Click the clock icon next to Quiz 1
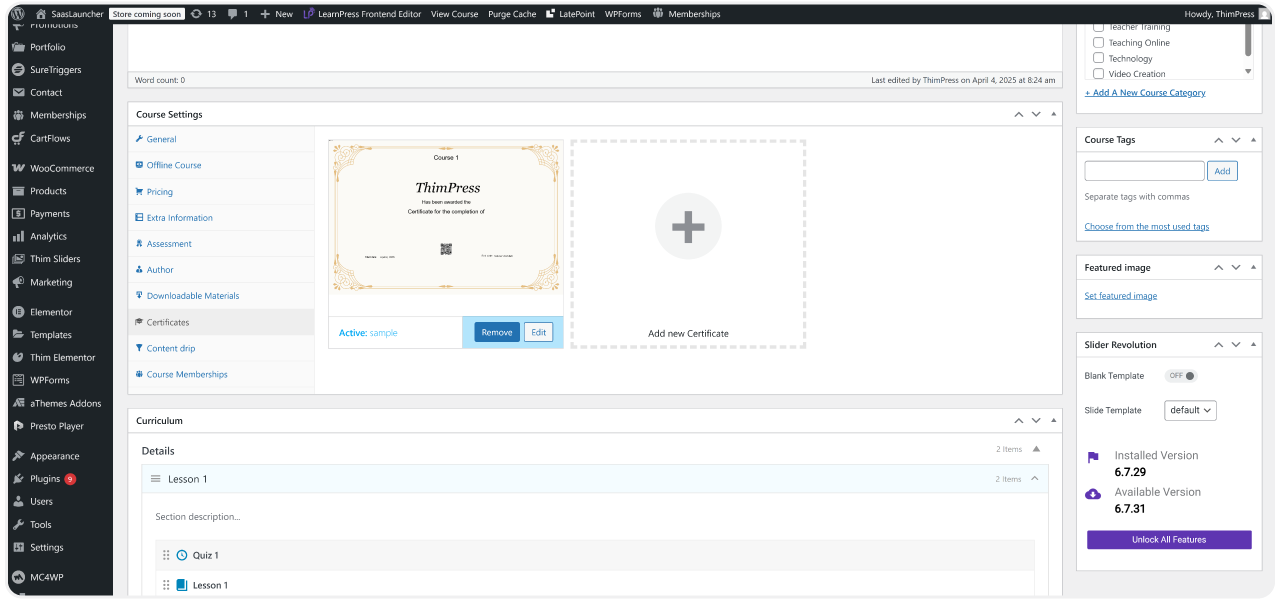Image resolution: width=1280 pixels, height=600 pixels. (x=181, y=555)
